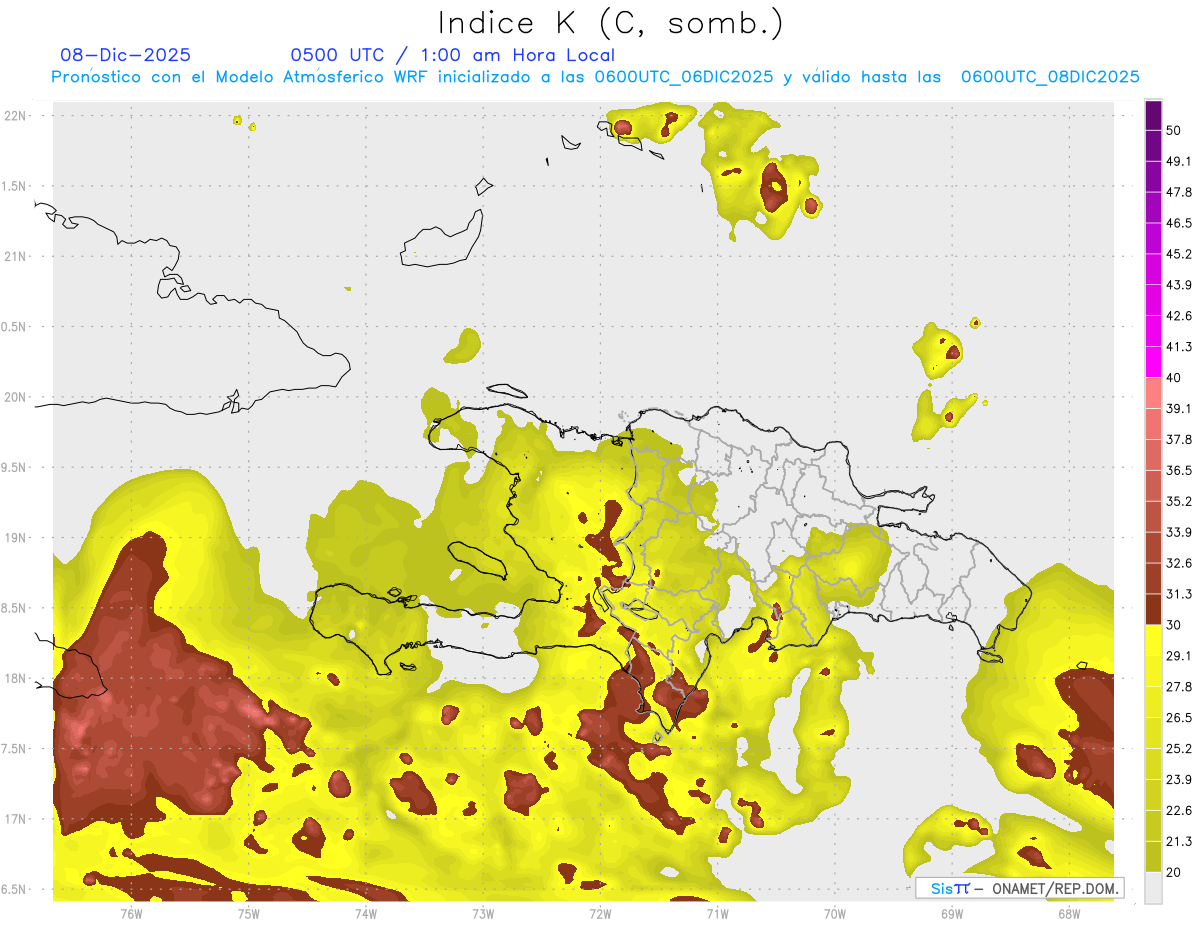This screenshot has height=927, width=1200.
Task: Click the colorbar label "30"
Action: (x=1176, y=625)
